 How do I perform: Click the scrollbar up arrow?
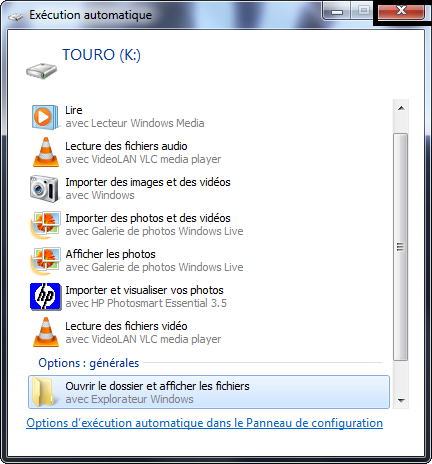(401, 108)
